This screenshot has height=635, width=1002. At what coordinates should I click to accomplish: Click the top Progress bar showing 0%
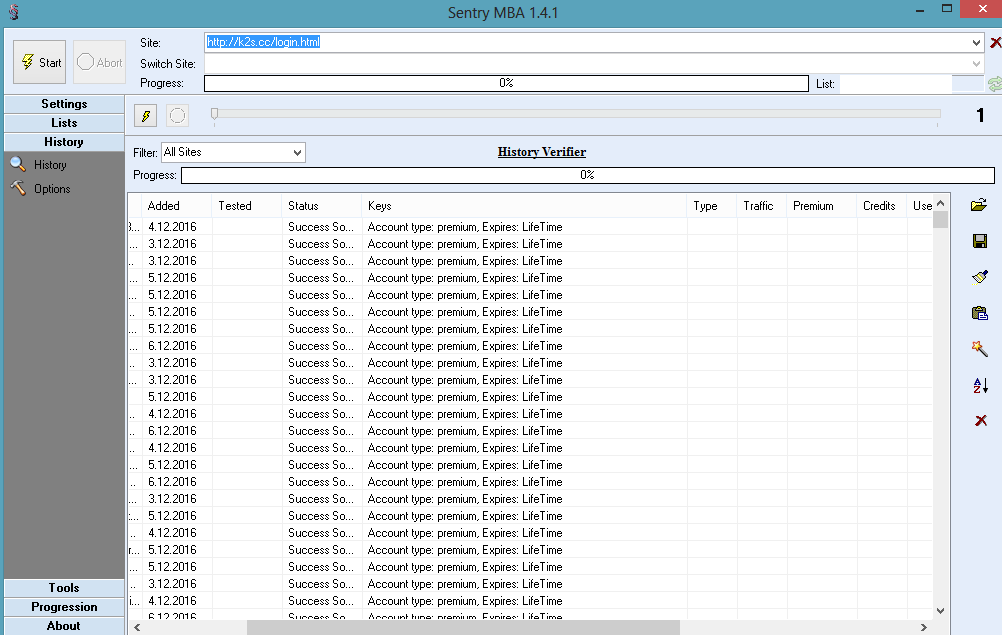pos(506,84)
